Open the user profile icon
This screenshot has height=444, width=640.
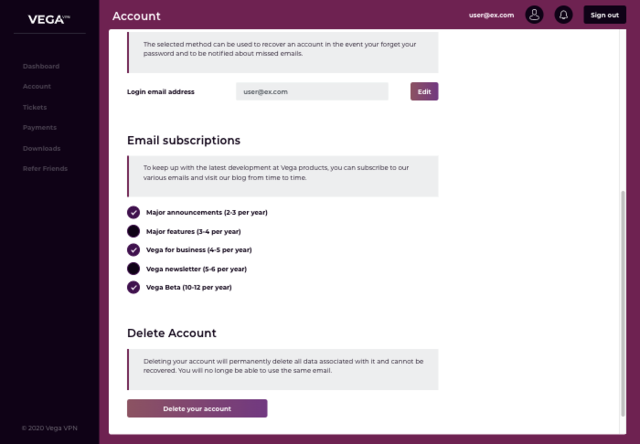coord(535,15)
